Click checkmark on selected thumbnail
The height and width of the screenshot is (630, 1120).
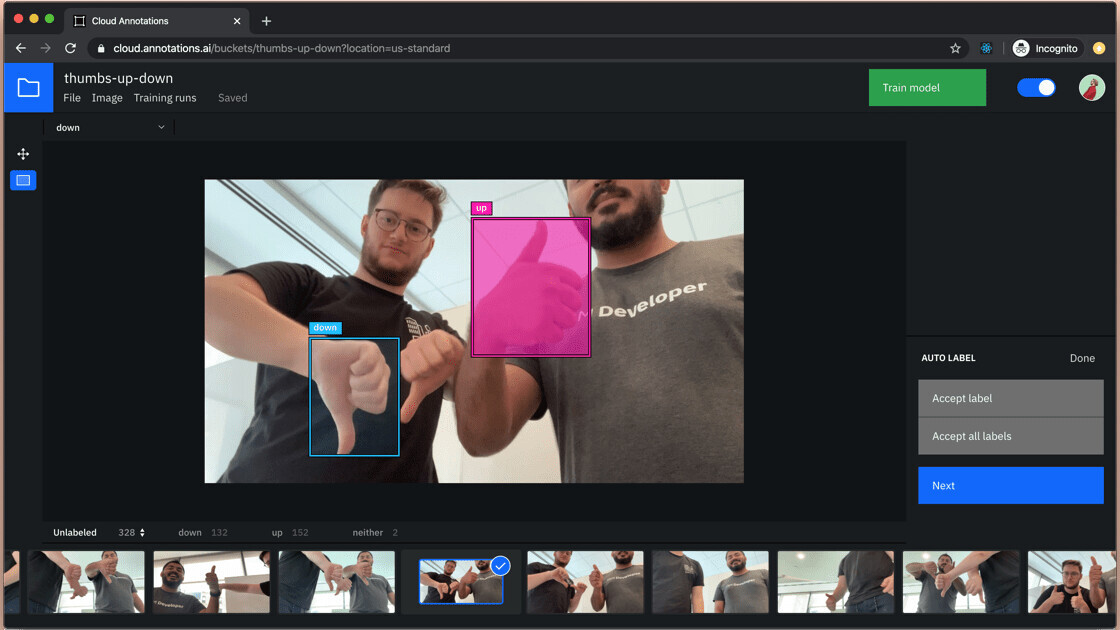pyautogui.click(x=500, y=566)
